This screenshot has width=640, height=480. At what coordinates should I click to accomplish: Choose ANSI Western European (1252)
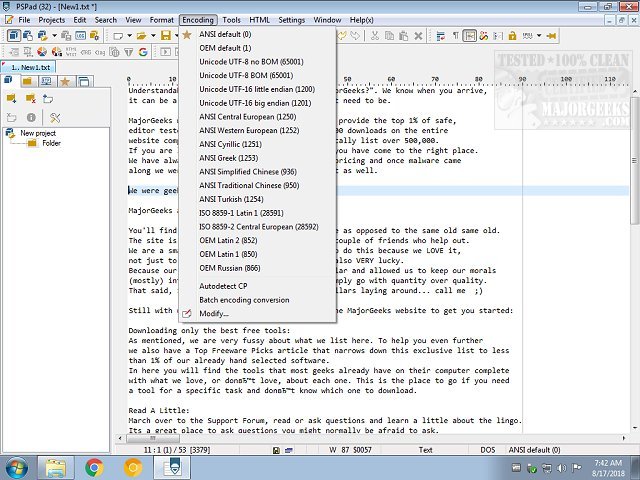258,131
